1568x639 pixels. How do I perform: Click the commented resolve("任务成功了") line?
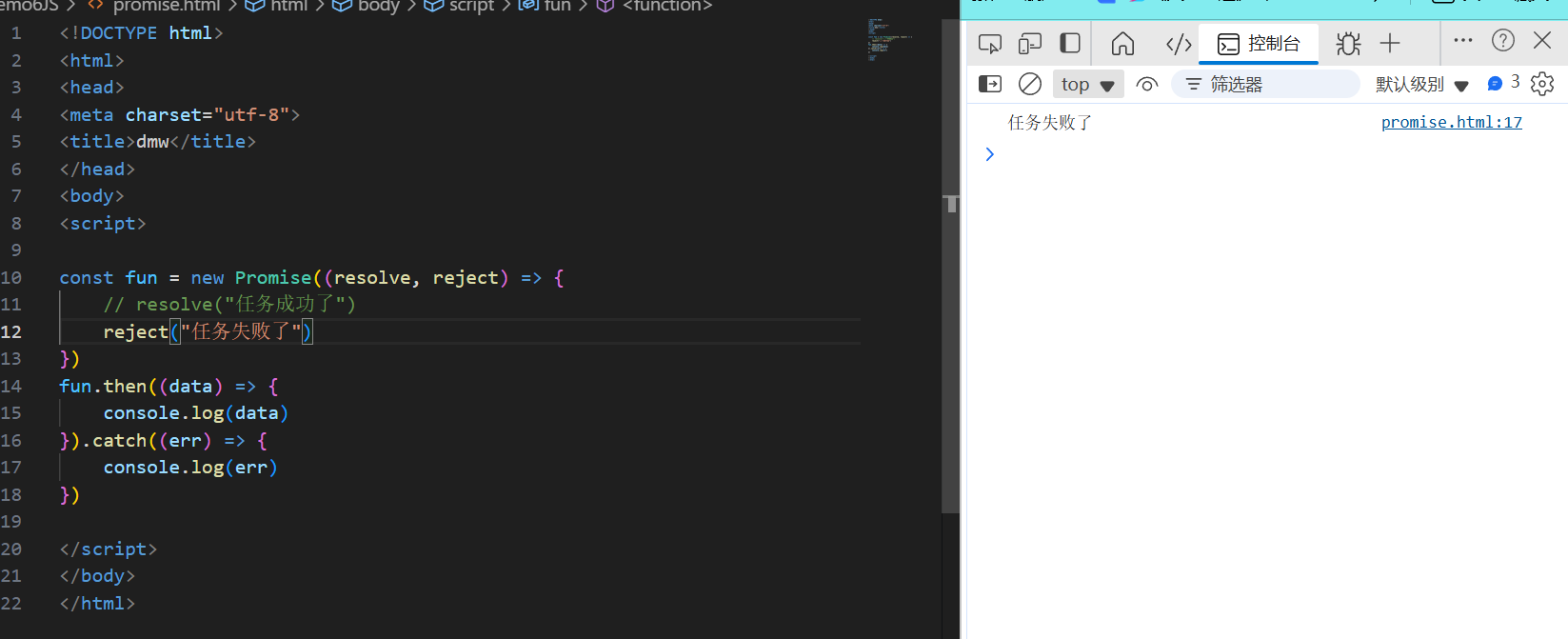229,305
